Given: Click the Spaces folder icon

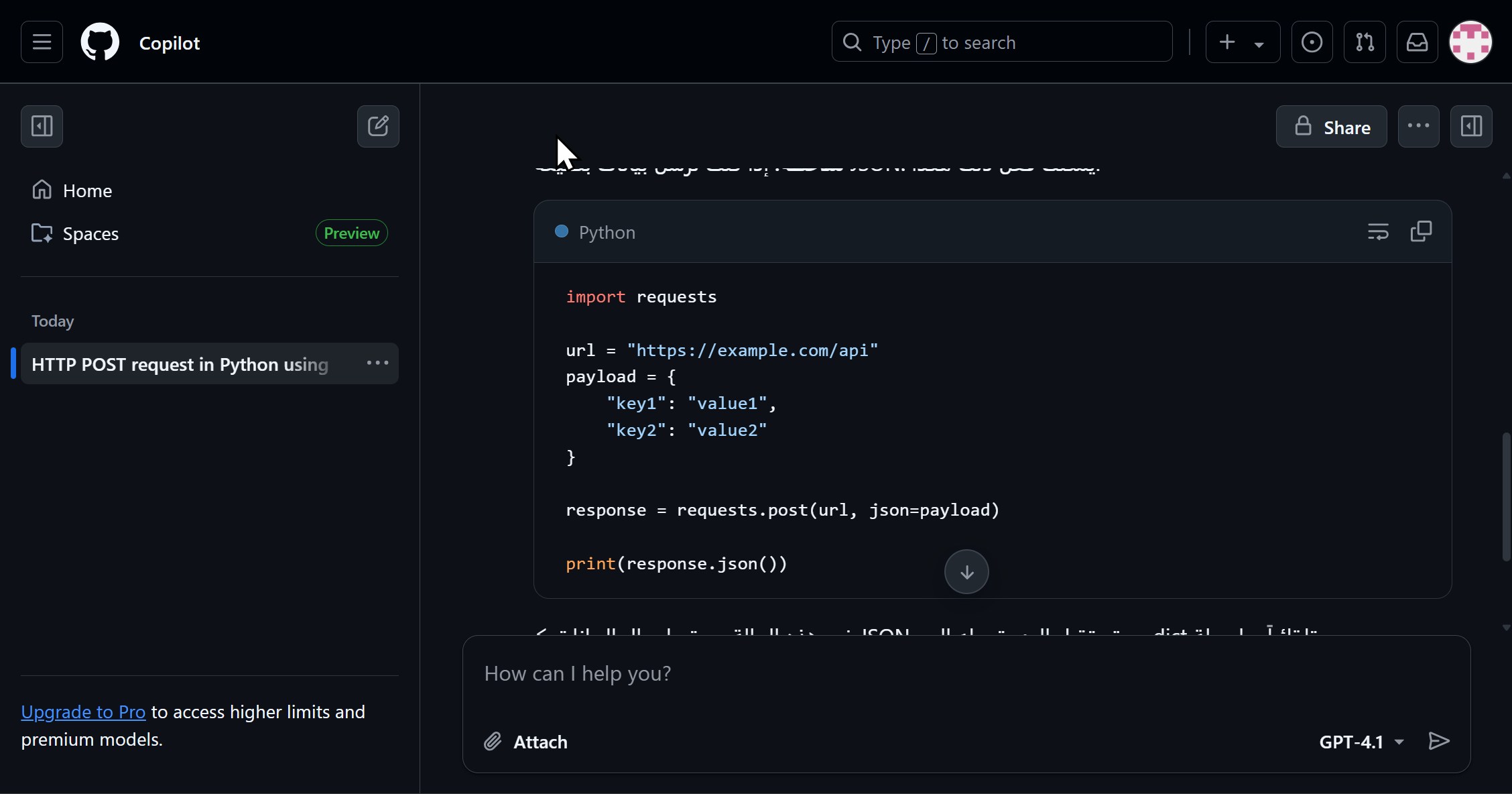Looking at the screenshot, I should [42, 233].
